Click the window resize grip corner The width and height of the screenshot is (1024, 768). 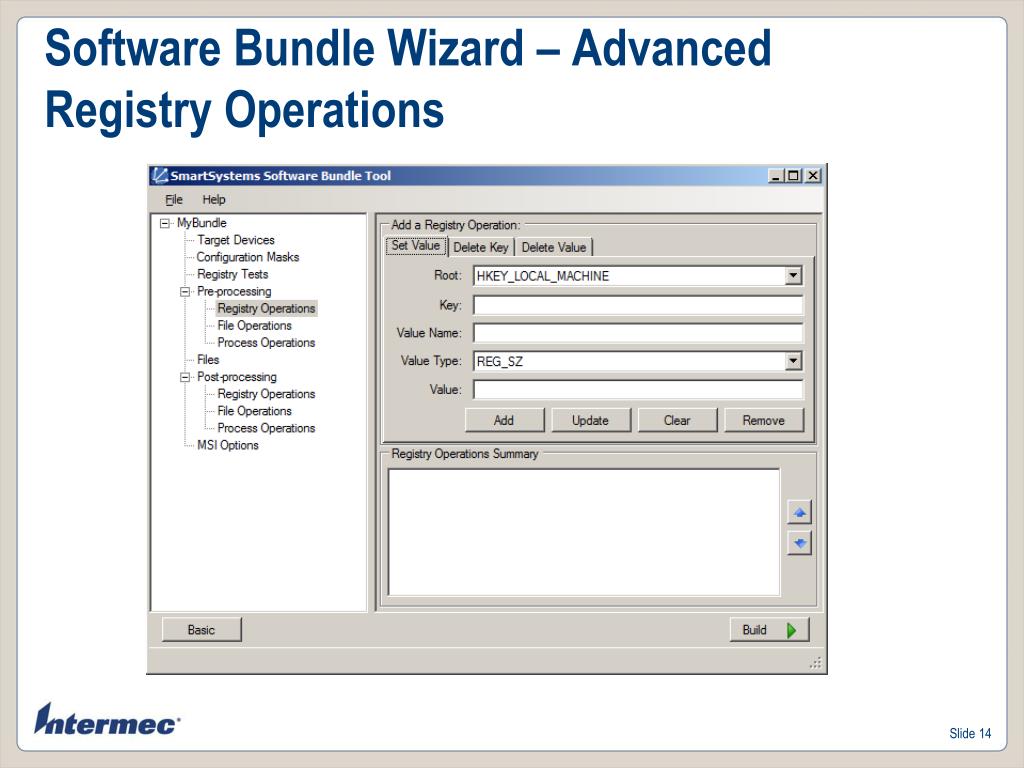click(816, 663)
